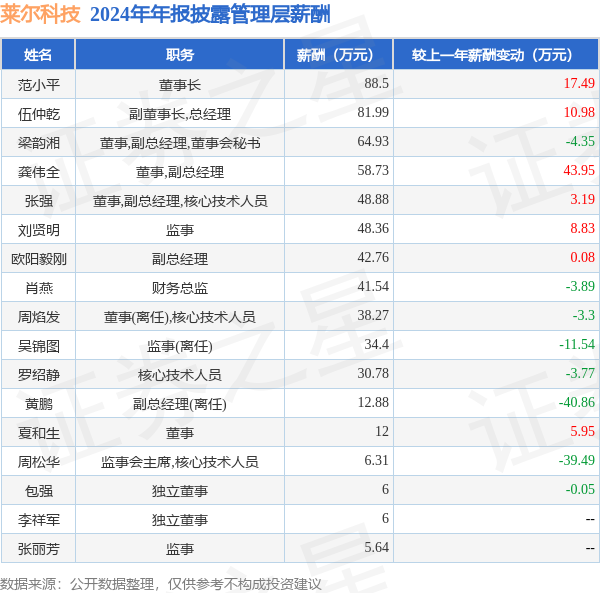Select the name cell 夏和生
This screenshot has height=593, width=600.
pyautogui.click(x=39, y=433)
